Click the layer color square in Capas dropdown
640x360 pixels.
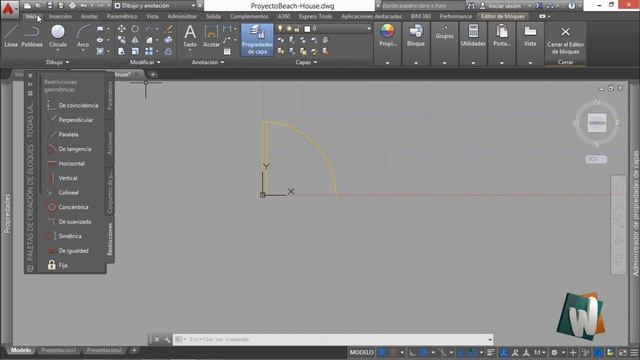pyautogui.click(x=307, y=29)
